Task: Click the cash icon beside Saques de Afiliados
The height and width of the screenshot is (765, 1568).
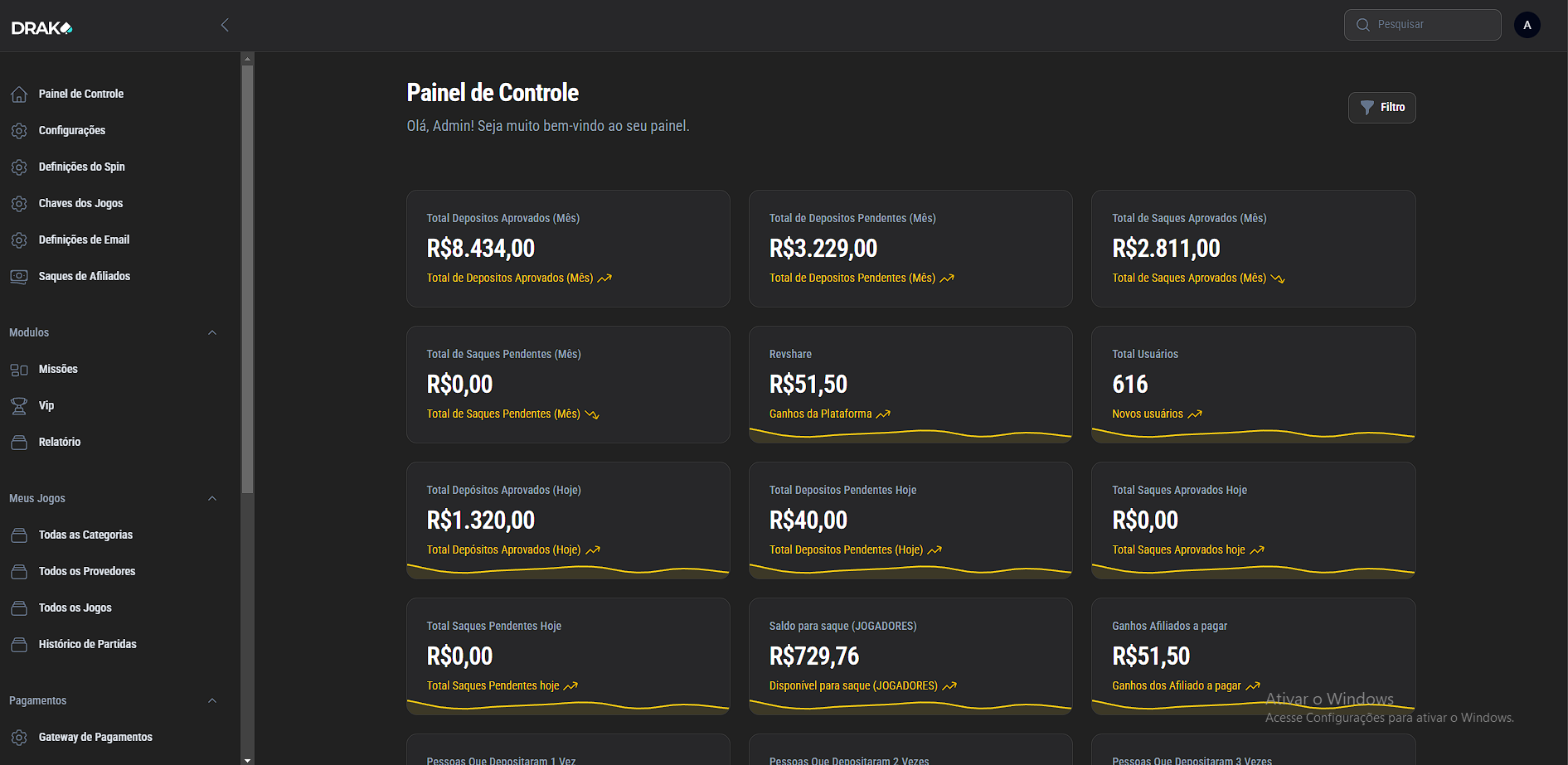Action: [19, 277]
